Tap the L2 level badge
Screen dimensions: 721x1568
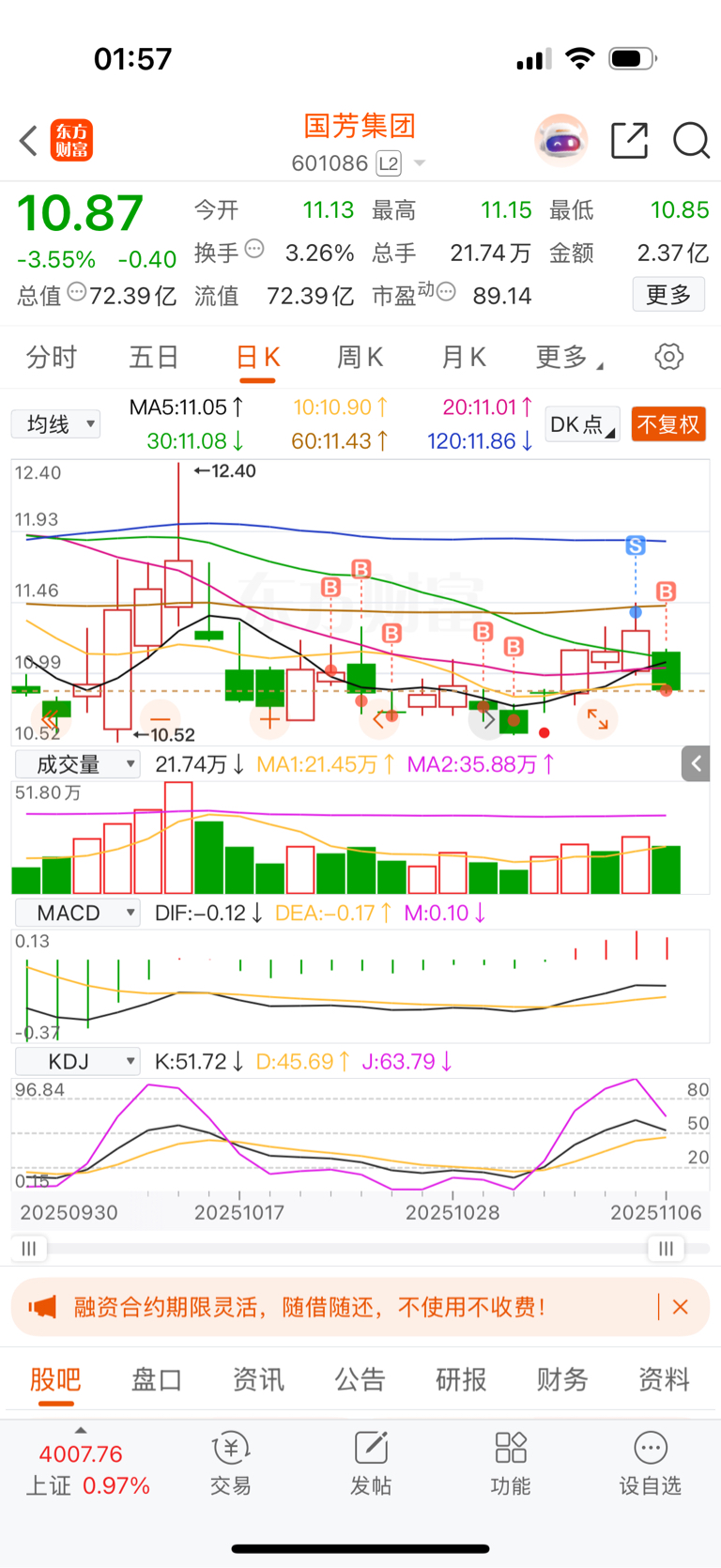(389, 164)
